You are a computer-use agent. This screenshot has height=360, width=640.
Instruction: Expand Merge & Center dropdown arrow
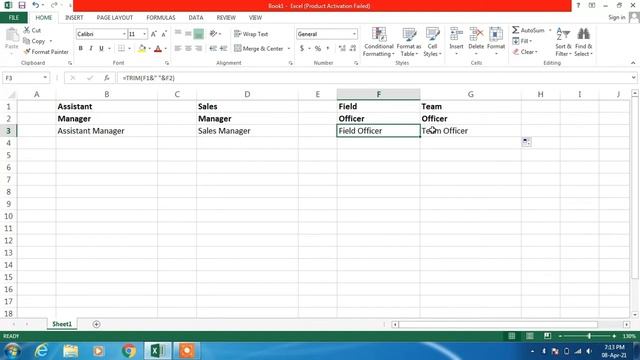pos(289,49)
